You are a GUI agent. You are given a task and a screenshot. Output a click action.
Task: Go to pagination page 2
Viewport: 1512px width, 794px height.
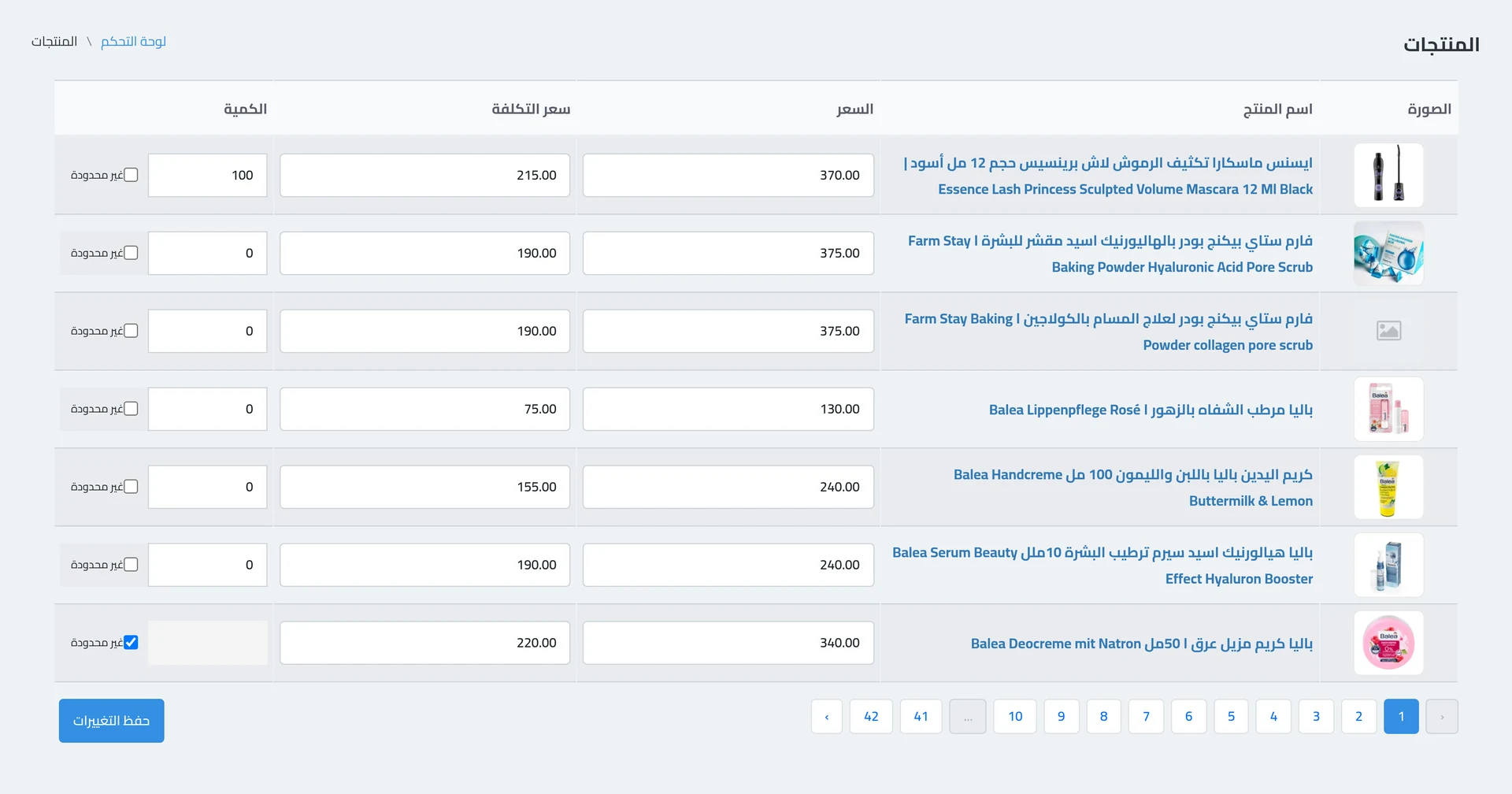[x=1358, y=716]
